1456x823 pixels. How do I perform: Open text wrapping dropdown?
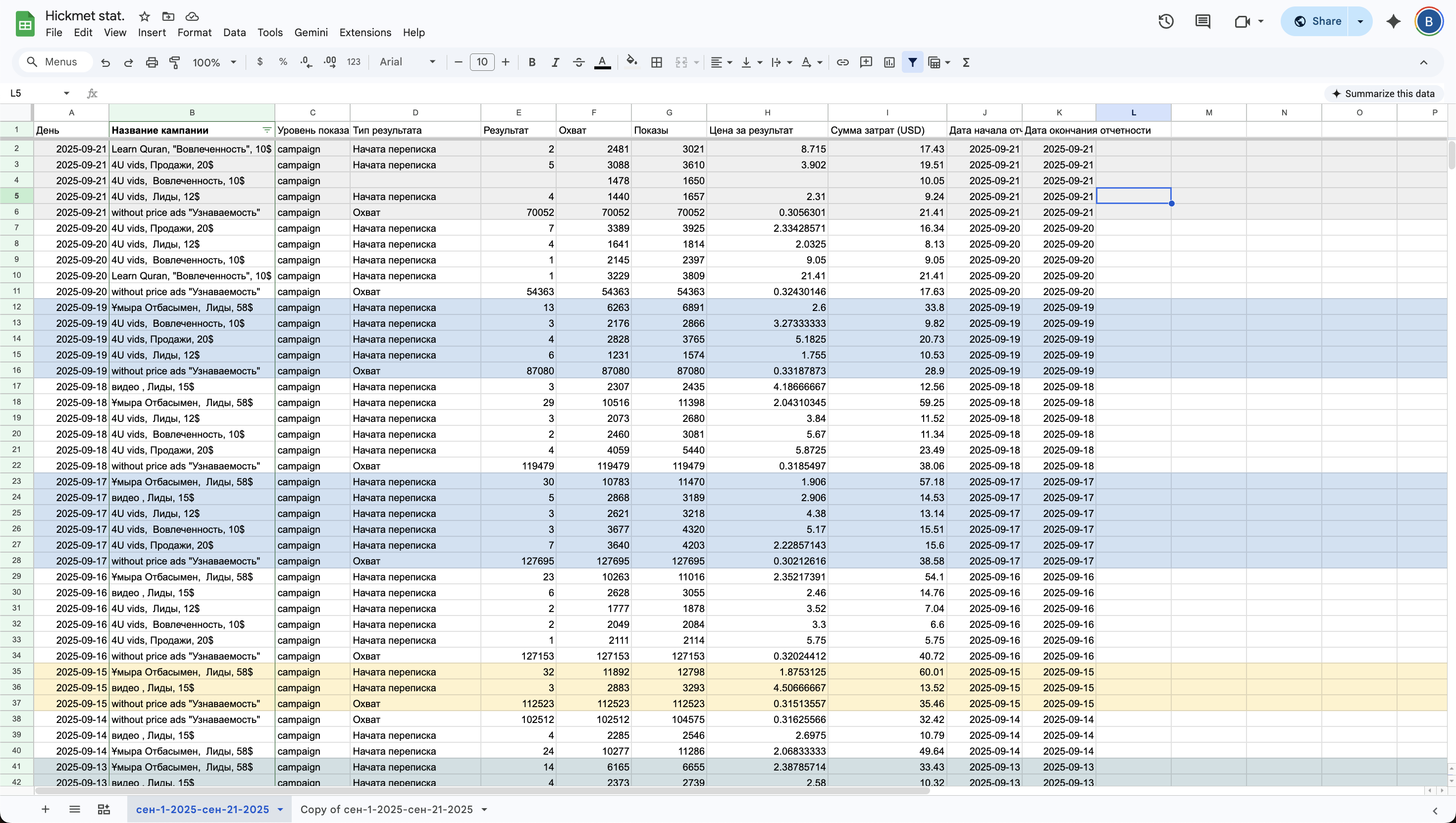pos(781,62)
